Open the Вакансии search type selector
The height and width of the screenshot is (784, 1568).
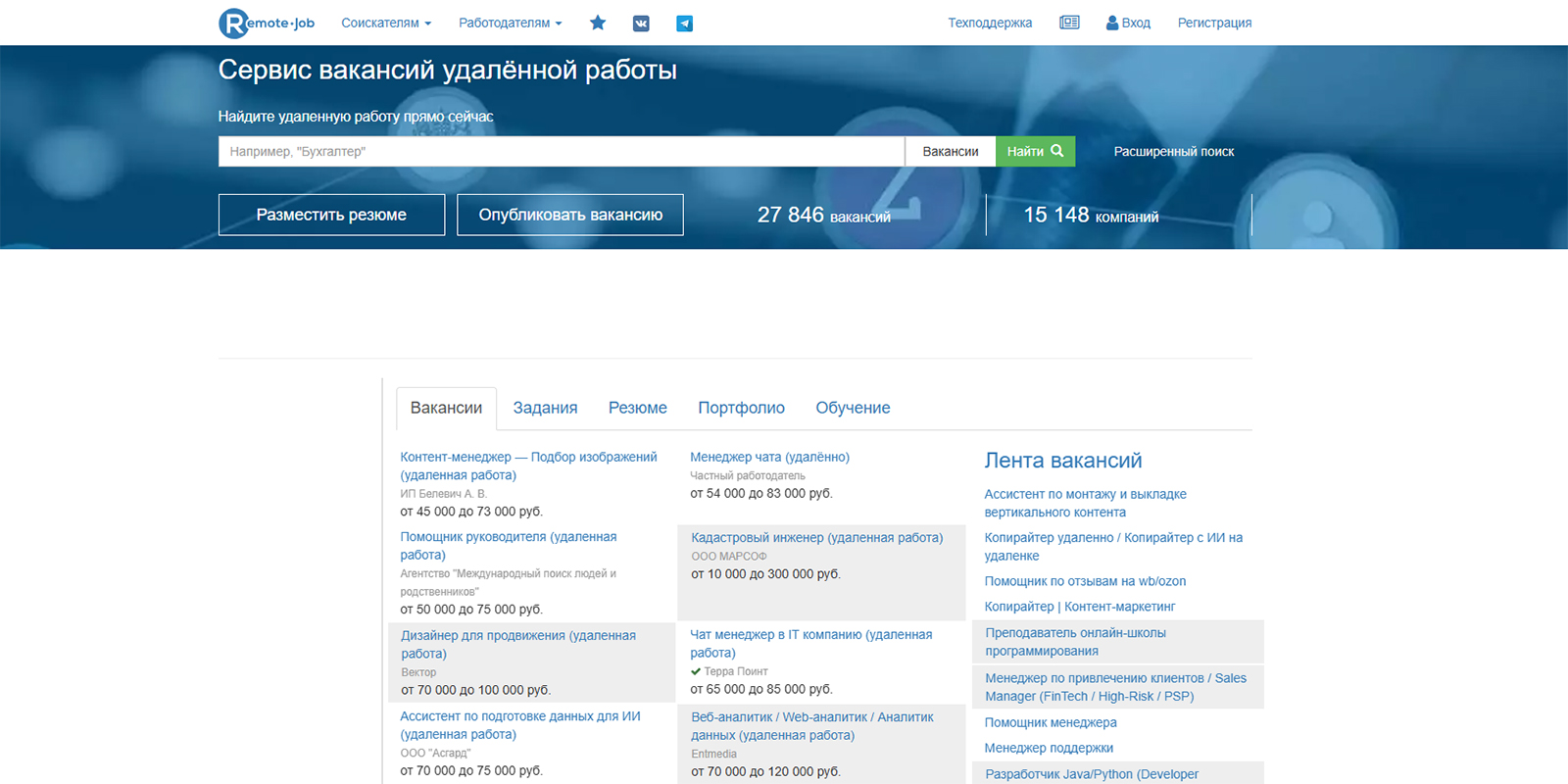(x=951, y=151)
